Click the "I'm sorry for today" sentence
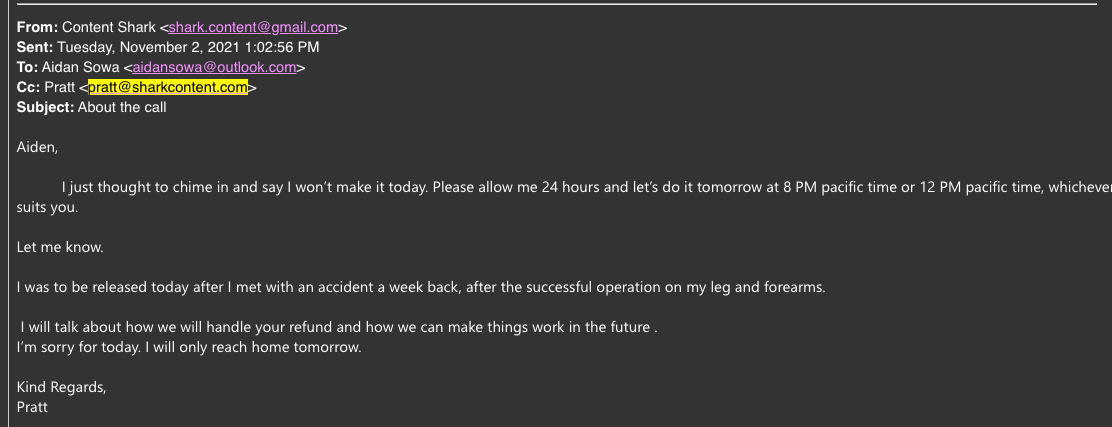The width and height of the screenshot is (1112, 427). tap(189, 348)
